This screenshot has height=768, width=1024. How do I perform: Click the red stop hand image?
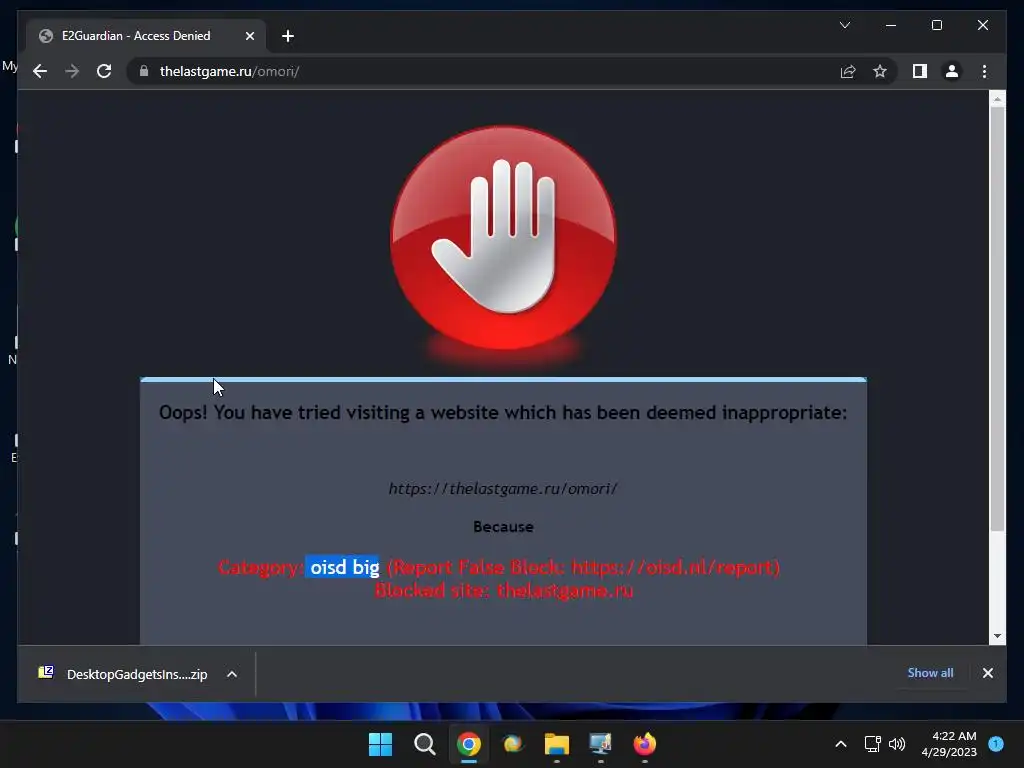pos(503,238)
